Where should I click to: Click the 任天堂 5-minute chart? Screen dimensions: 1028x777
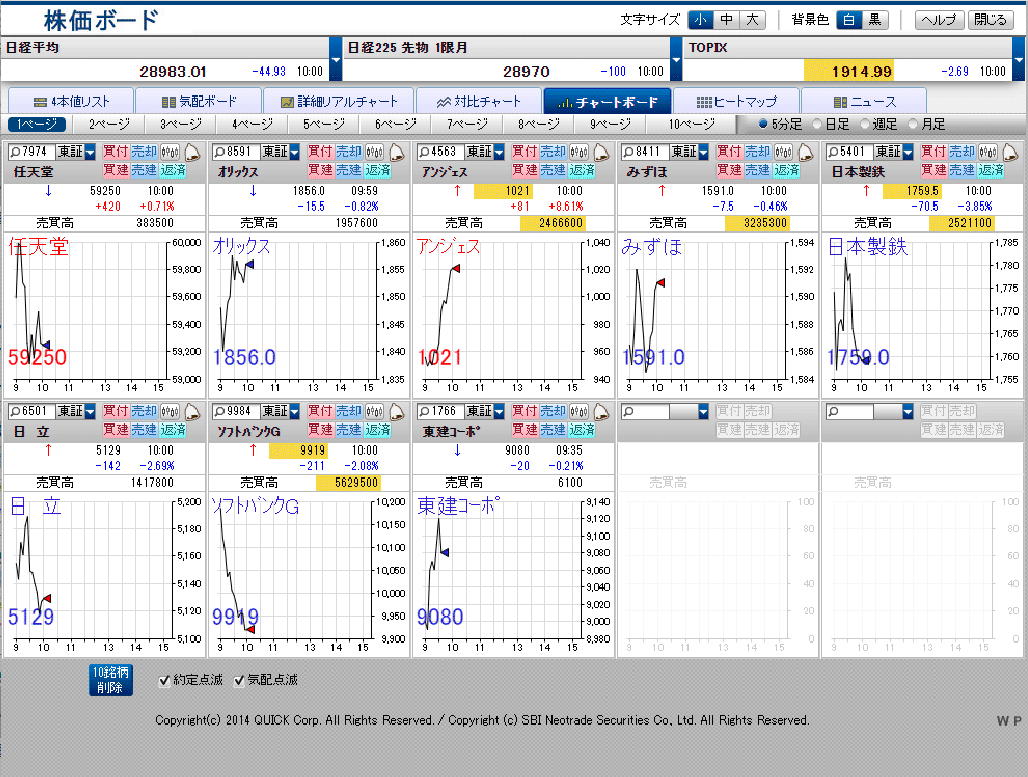click(104, 315)
